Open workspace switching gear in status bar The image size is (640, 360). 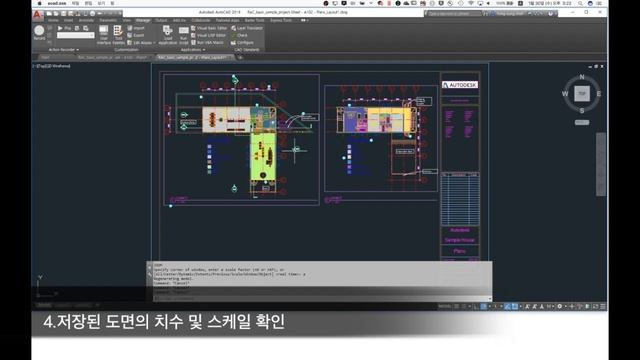[x=560, y=306]
